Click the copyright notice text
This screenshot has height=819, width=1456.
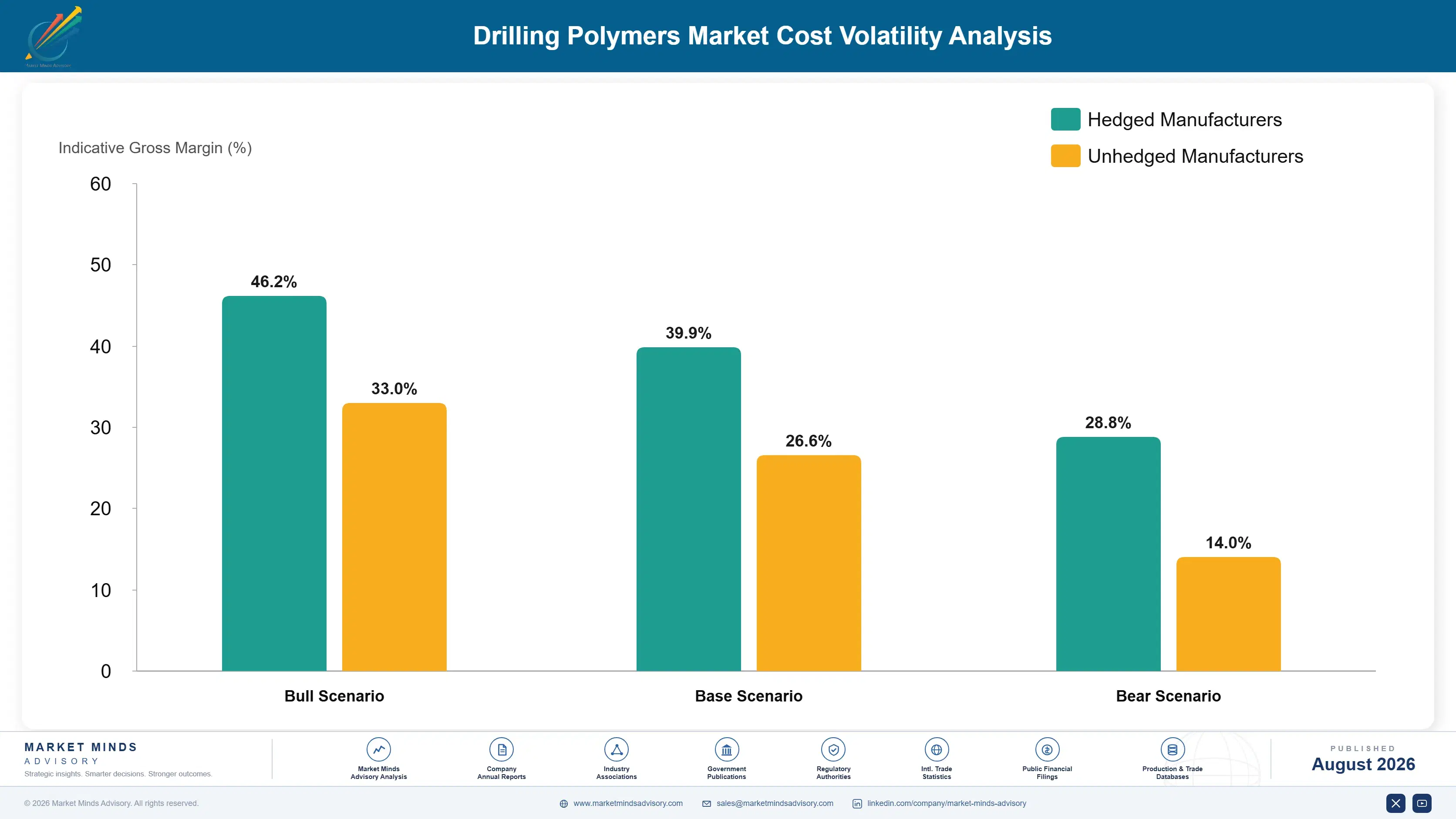tap(111, 803)
